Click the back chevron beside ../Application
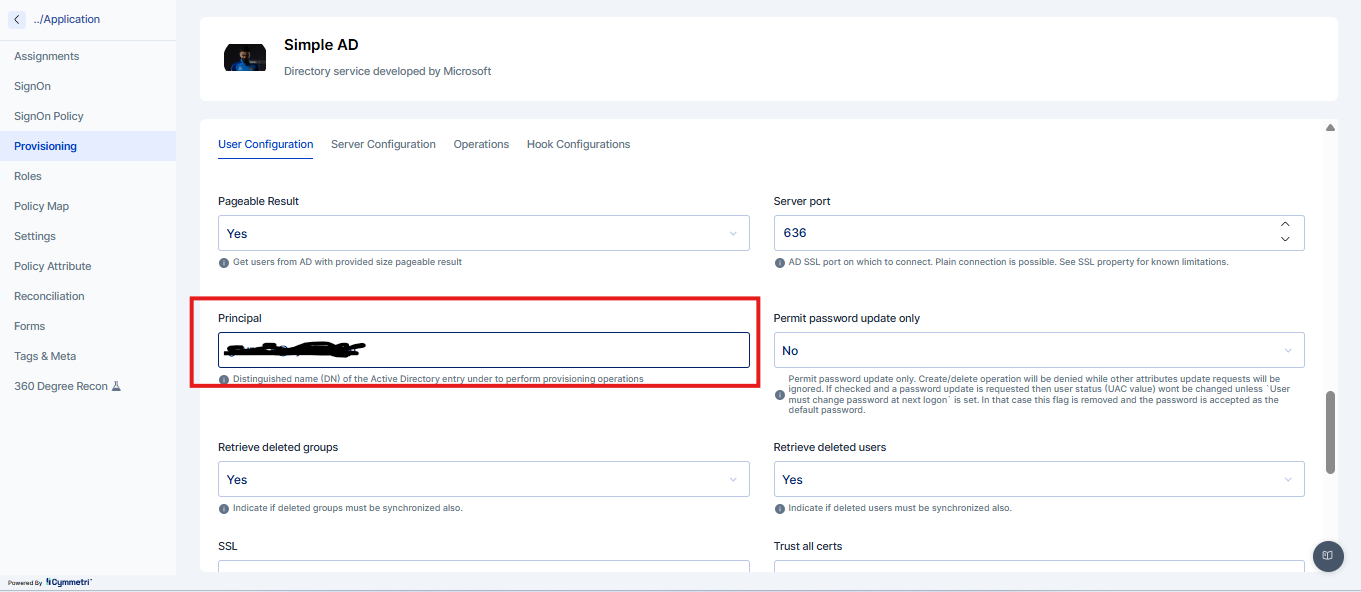Screen dimensions: 1361x592 (x=17, y=19)
